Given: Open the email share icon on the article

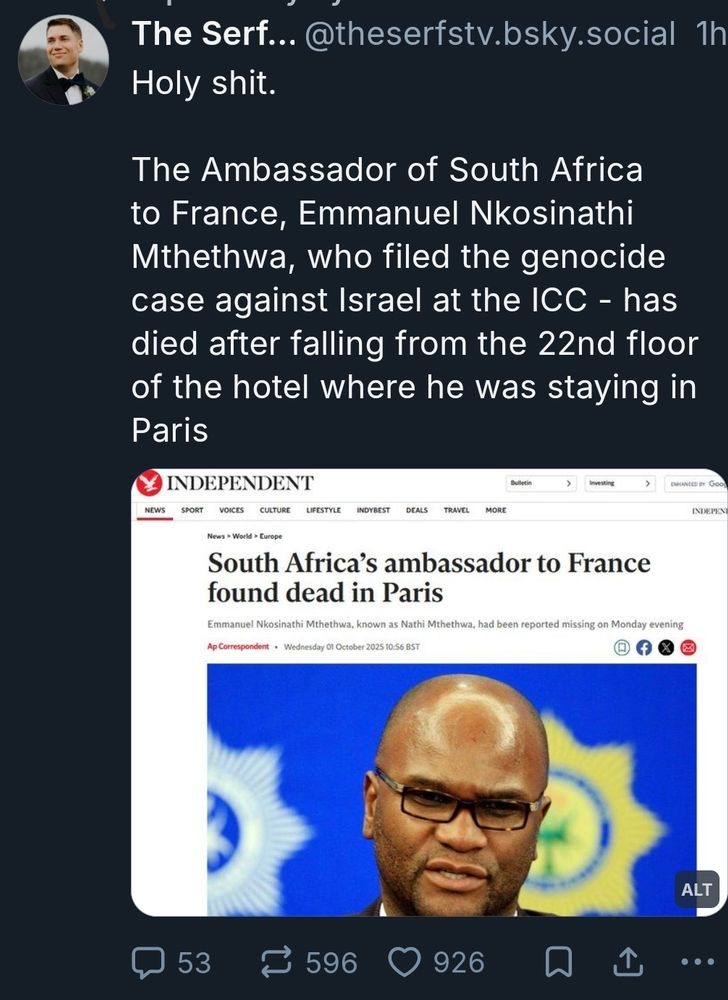Looking at the screenshot, I should click(x=688, y=647).
